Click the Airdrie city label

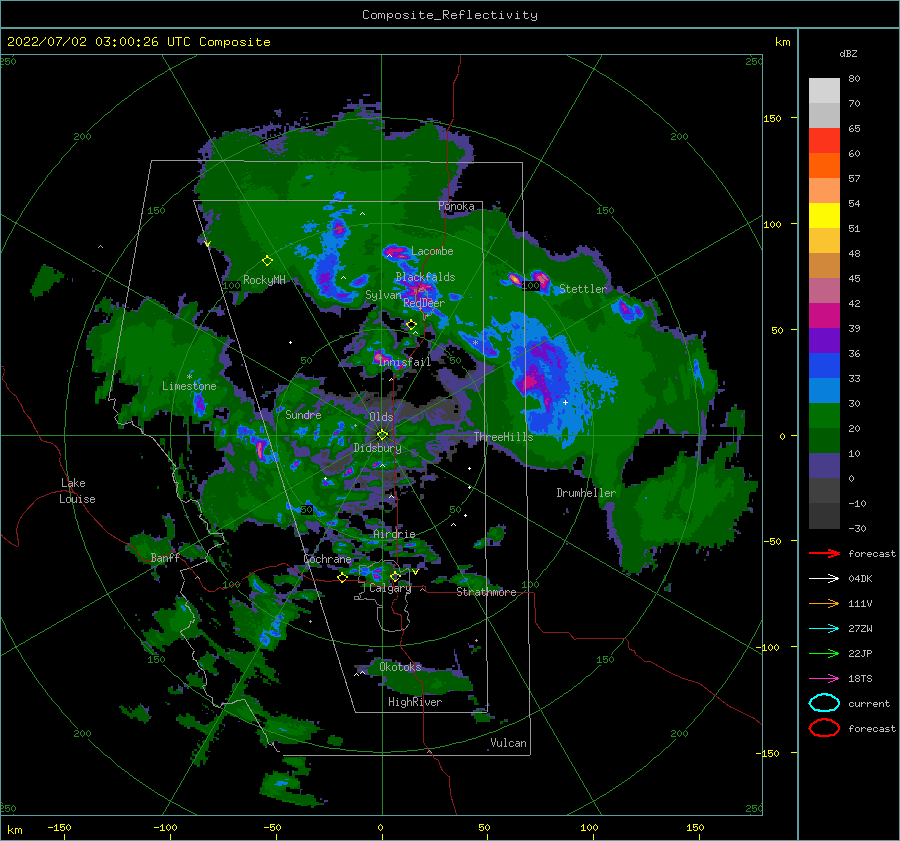pos(394,534)
